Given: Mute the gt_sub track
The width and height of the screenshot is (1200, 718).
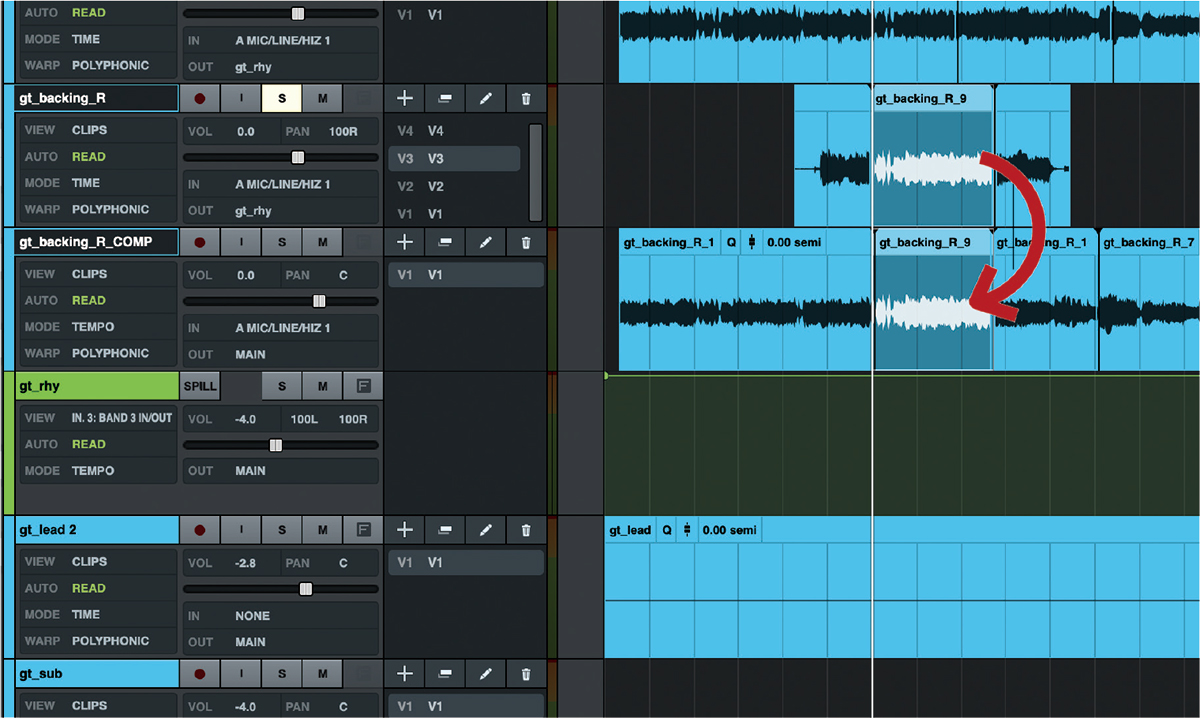Looking at the screenshot, I should (x=322, y=674).
